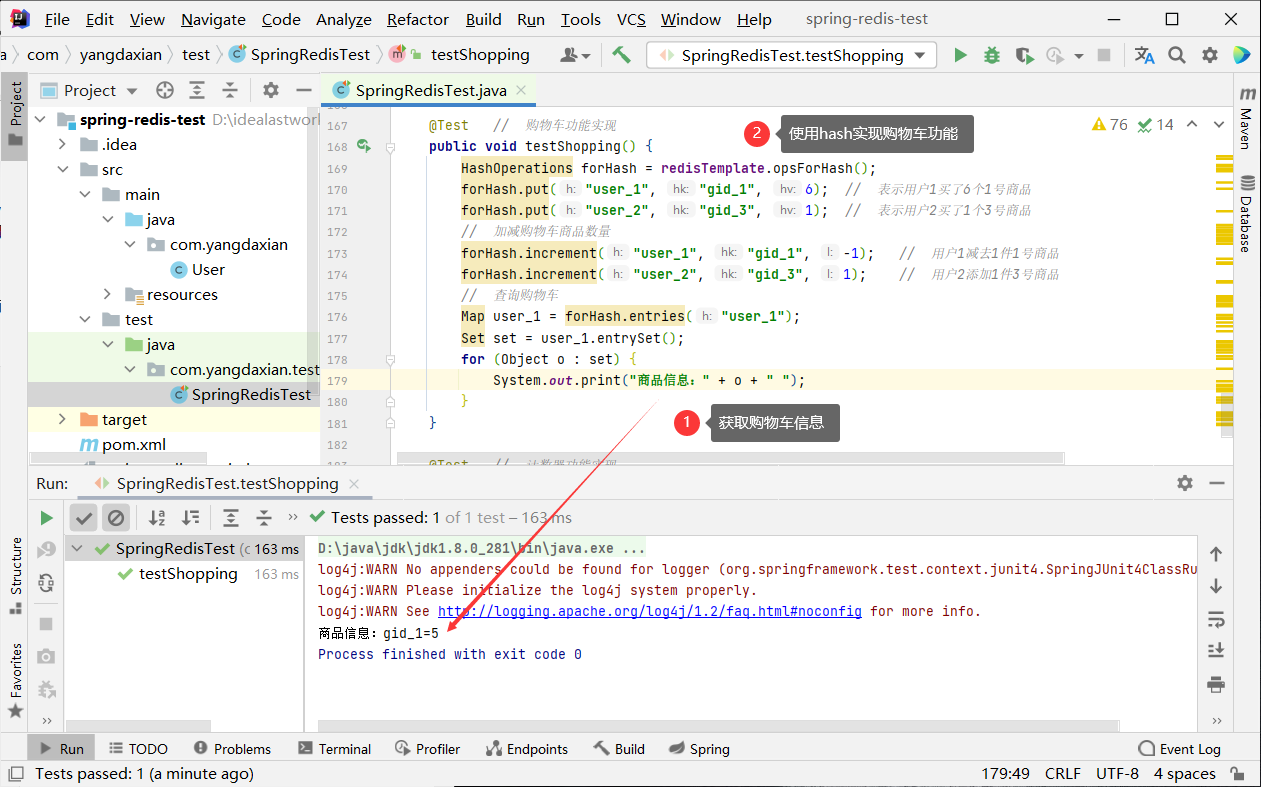
Task: Click the Problems tool window button
Action: (232, 748)
